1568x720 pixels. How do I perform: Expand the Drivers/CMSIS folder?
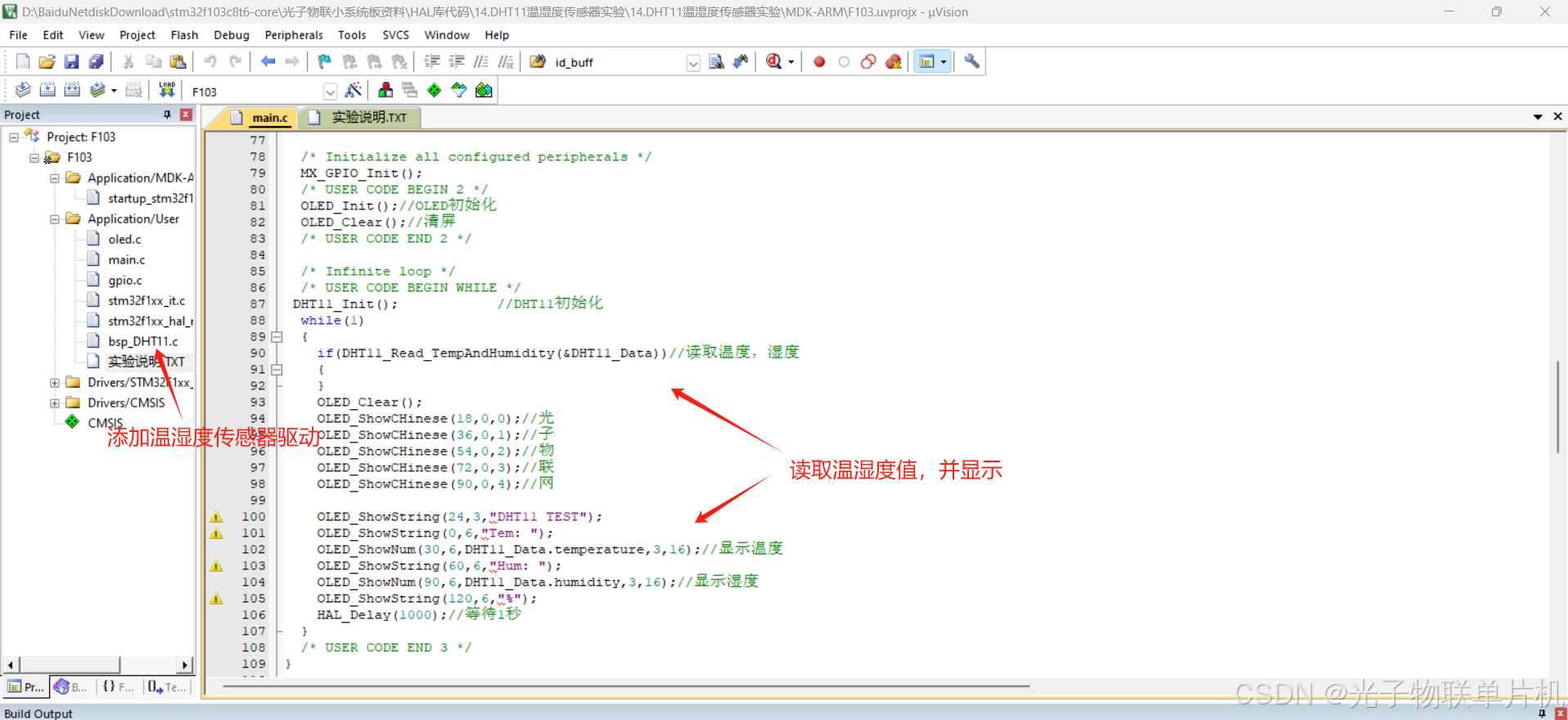(x=55, y=403)
